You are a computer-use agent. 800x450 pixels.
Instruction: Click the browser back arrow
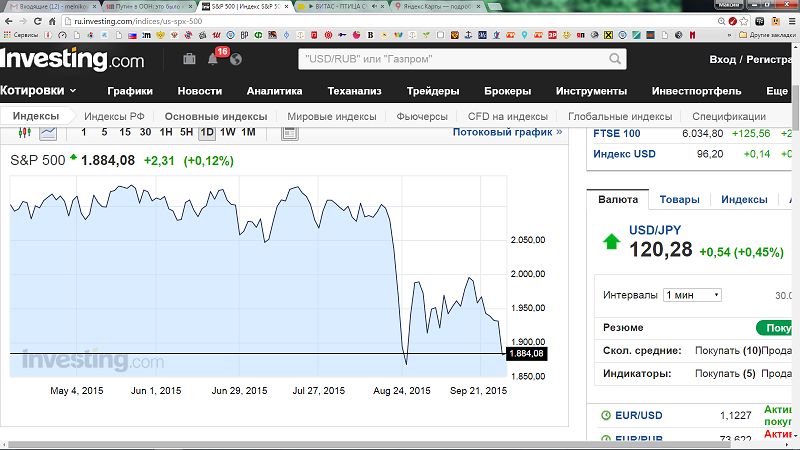click(x=9, y=21)
